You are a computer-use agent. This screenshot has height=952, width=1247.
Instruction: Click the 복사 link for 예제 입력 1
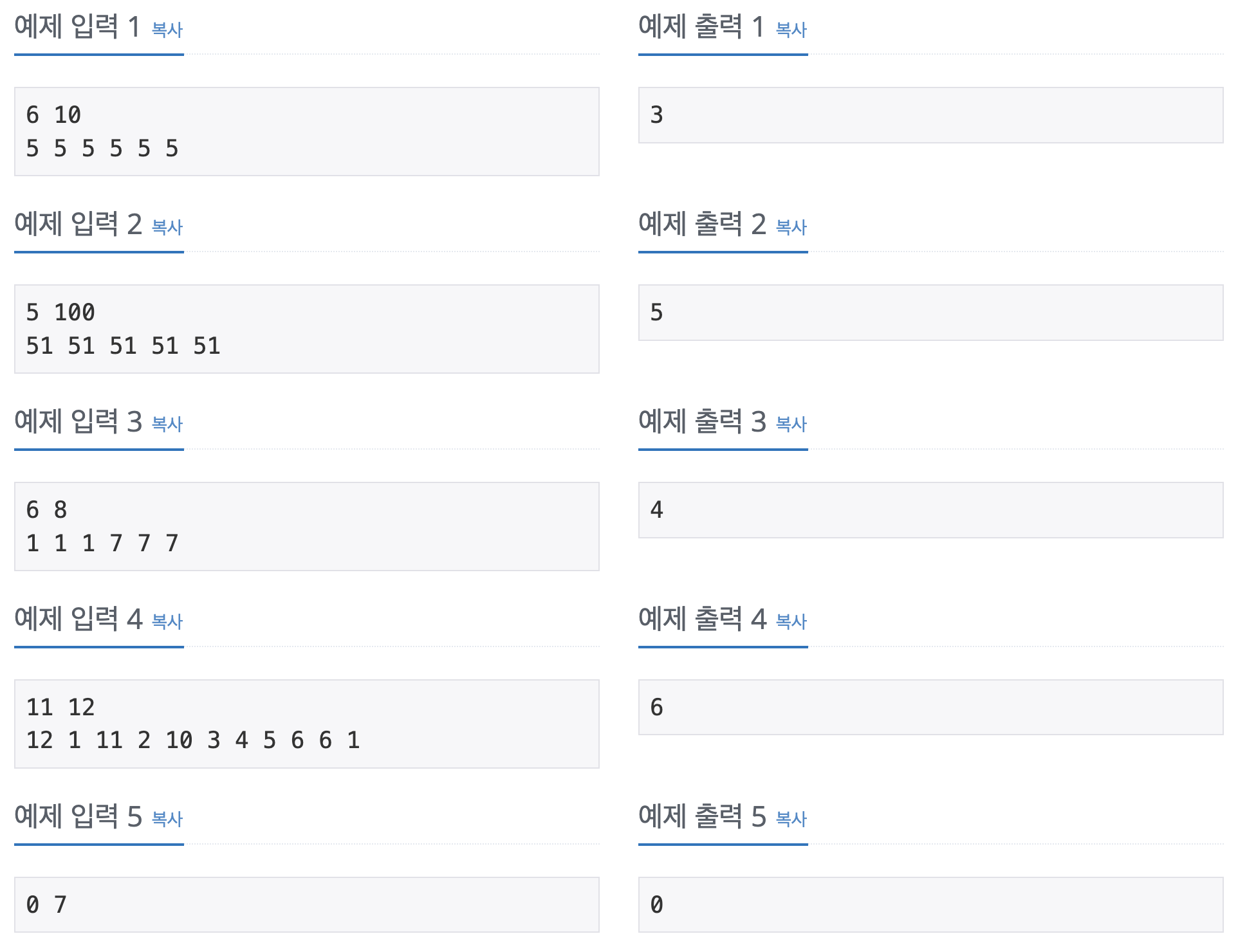point(167,30)
